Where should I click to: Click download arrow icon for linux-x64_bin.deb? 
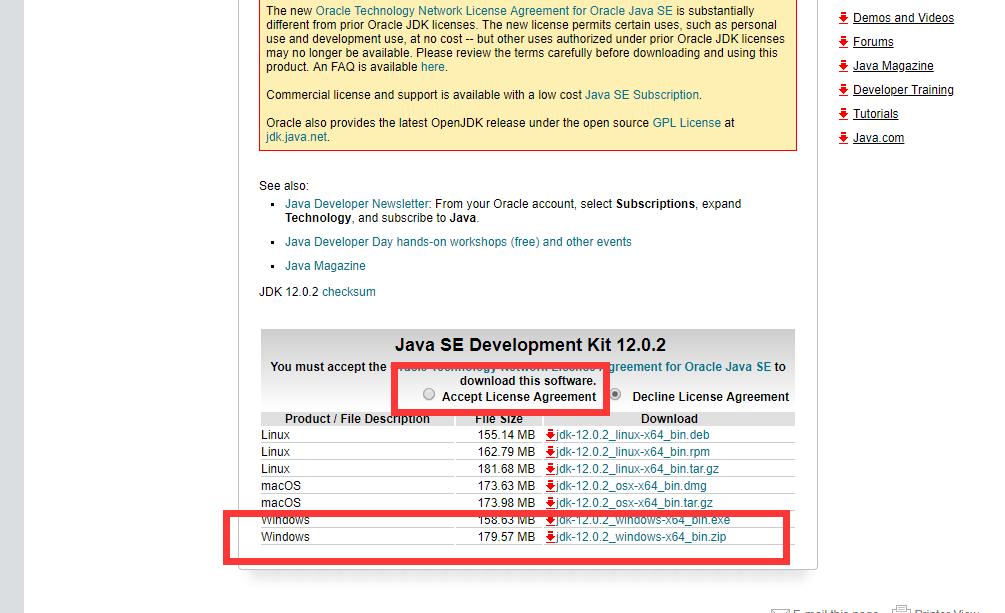pyautogui.click(x=550, y=435)
